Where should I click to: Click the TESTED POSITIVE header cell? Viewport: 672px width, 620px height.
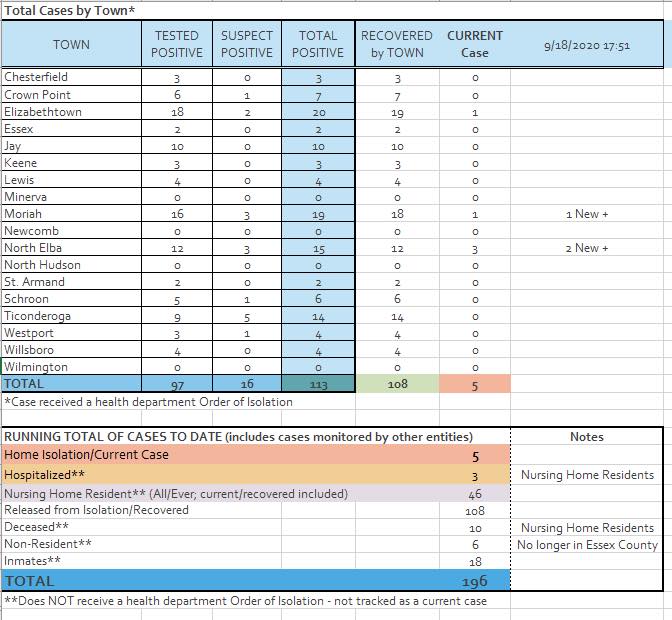[177, 44]
